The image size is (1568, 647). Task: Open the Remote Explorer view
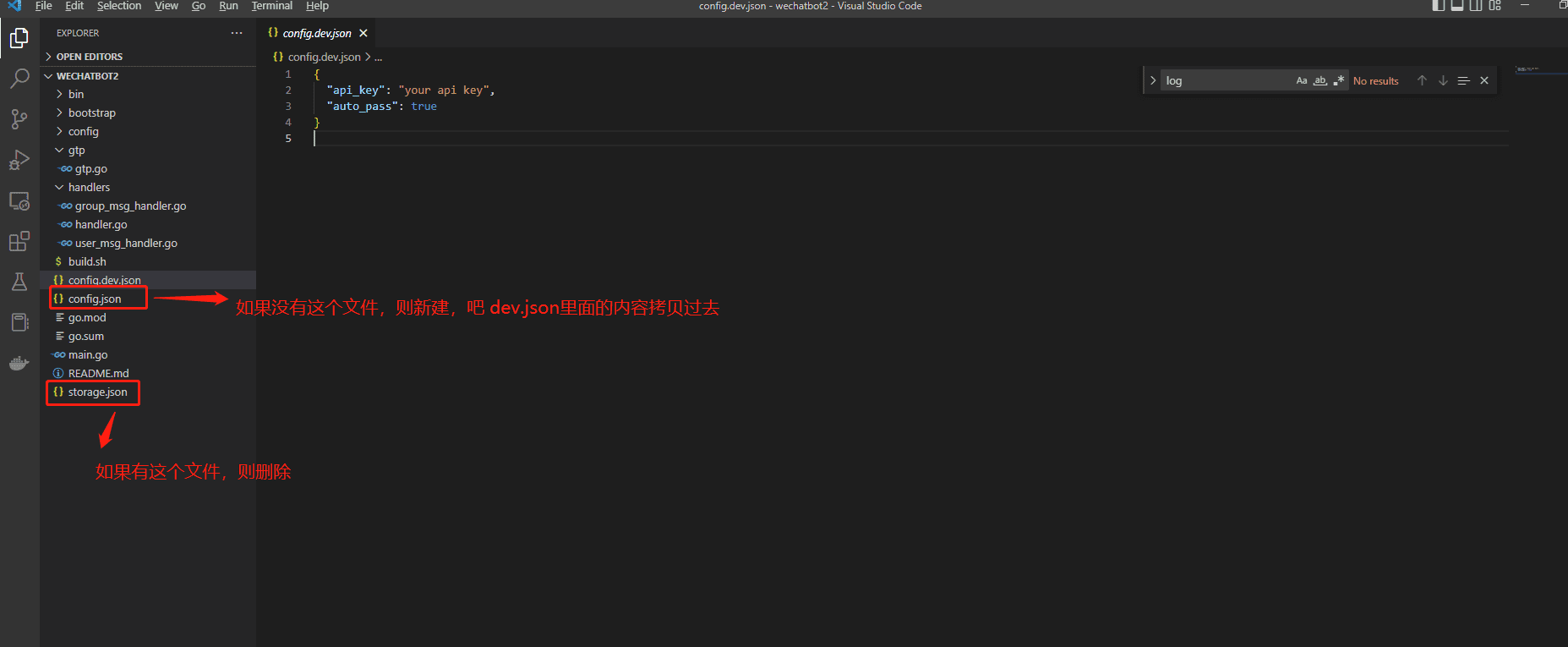[19, 201]
